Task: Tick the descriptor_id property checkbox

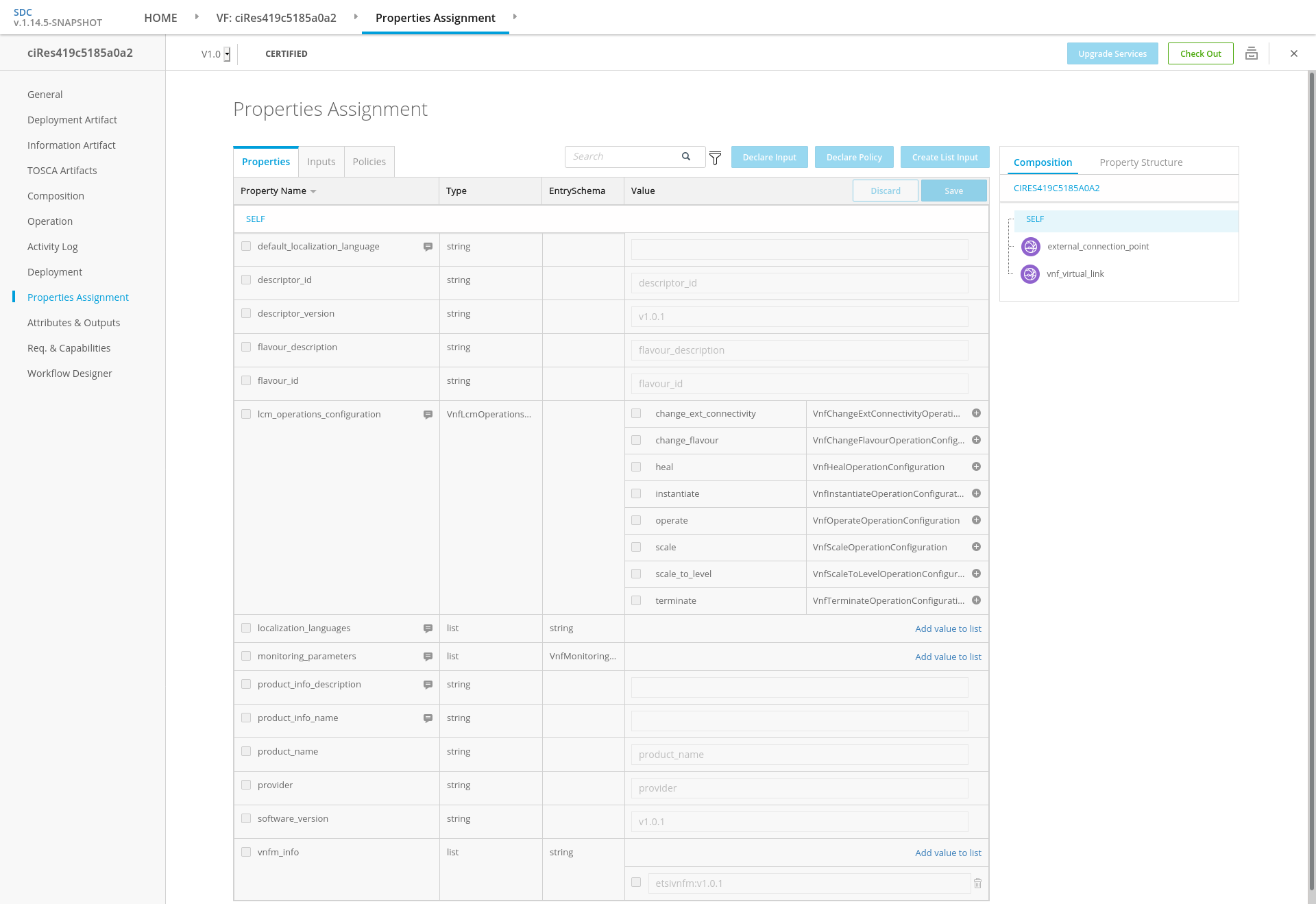Action: point(246,280)
